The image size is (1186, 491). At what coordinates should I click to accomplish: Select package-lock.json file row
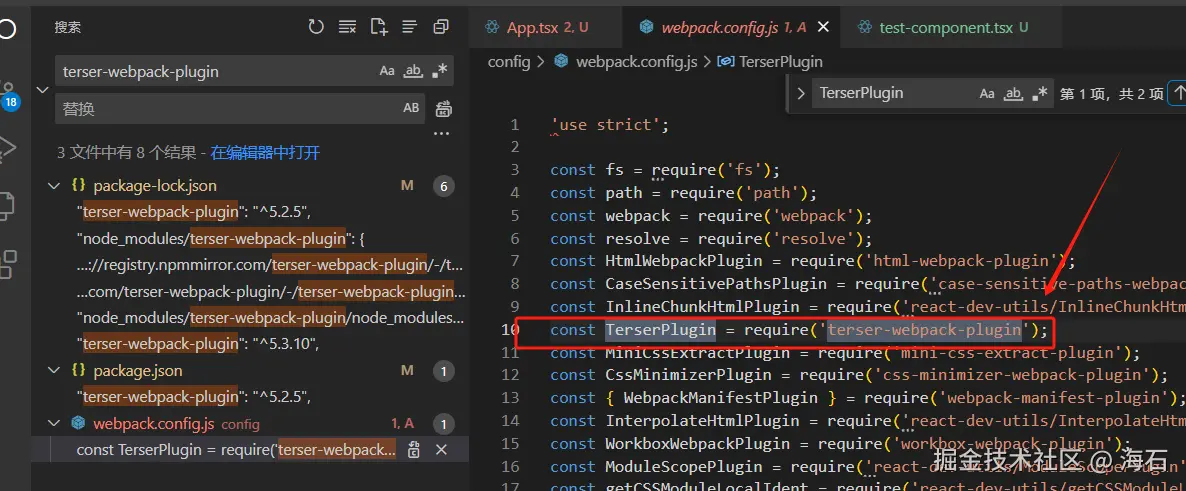(x=250, y=185)
